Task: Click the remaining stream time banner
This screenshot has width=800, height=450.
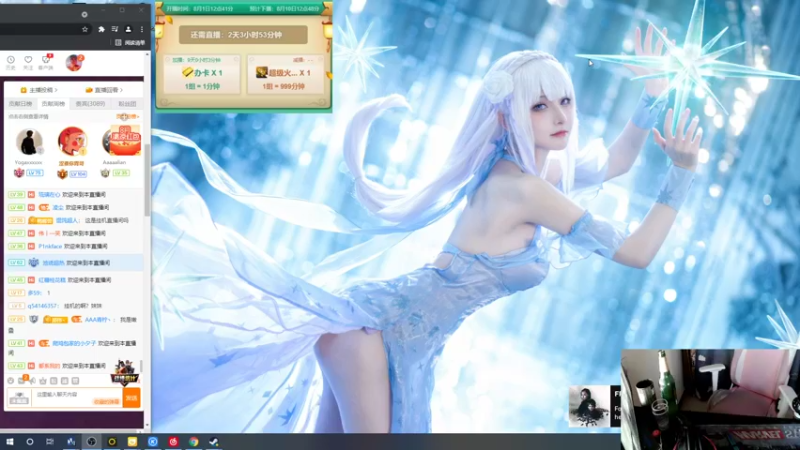Action: [243, 35]
